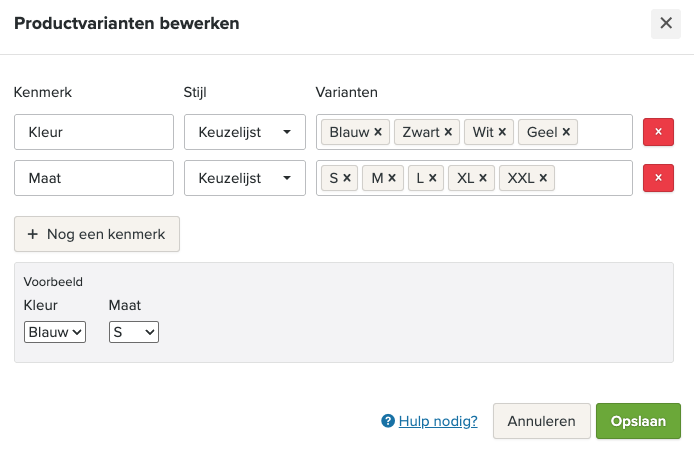
Task: Click the Kleur attribute name field
Action: [x=94, y=132]
